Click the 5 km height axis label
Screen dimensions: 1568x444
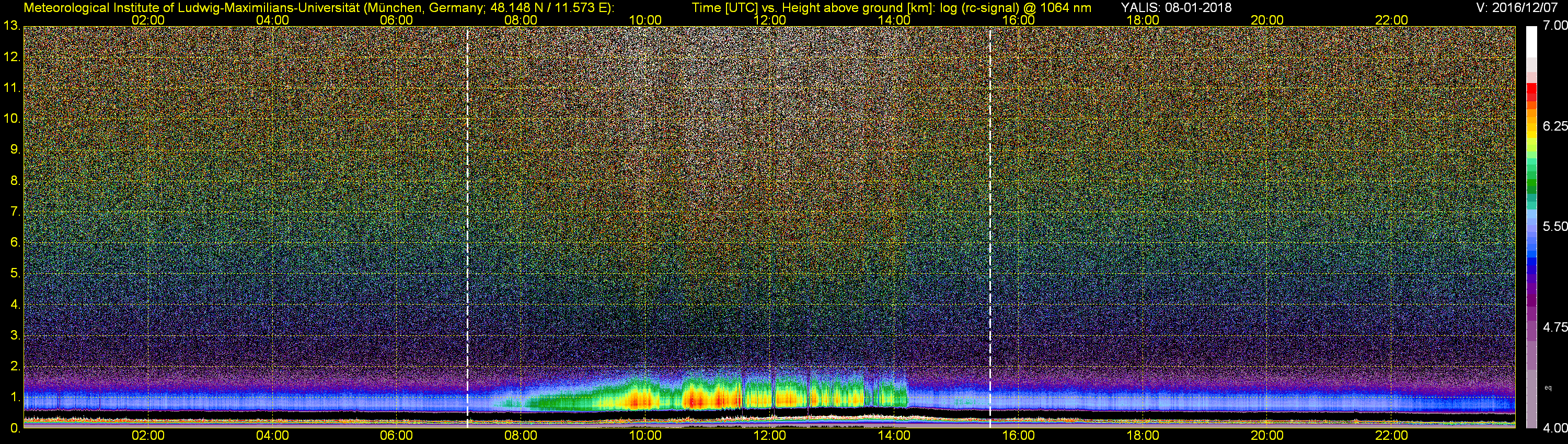pyautogui.click(x=15, y=274)
